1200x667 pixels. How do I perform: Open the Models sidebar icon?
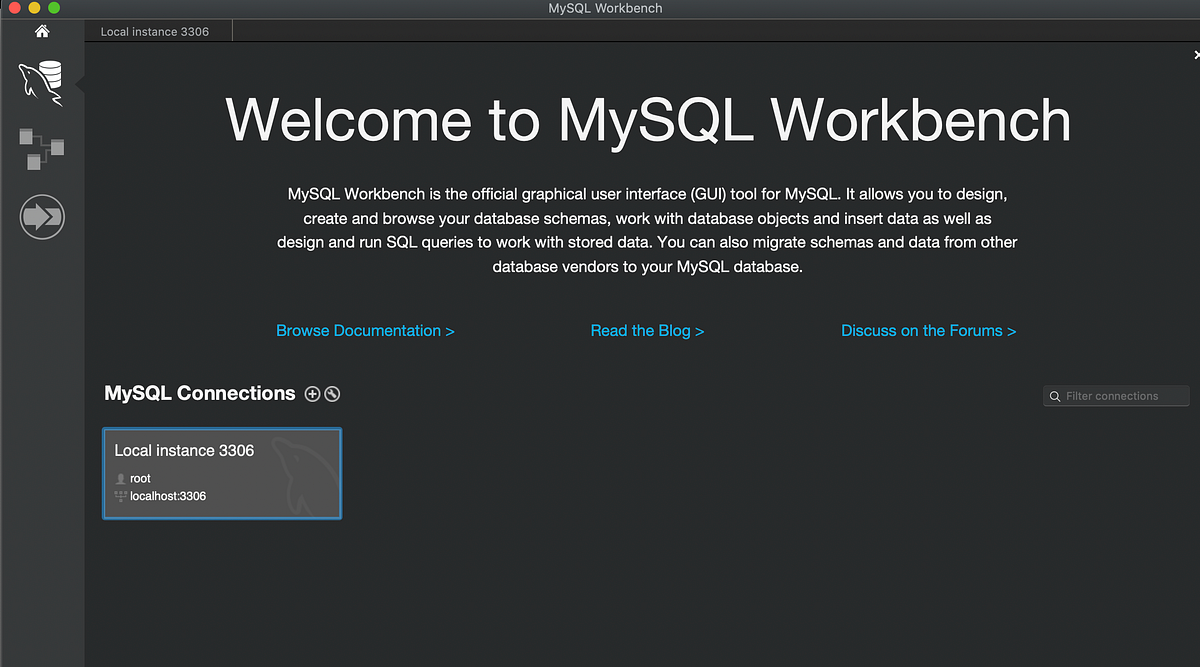(x=42, y=148)
